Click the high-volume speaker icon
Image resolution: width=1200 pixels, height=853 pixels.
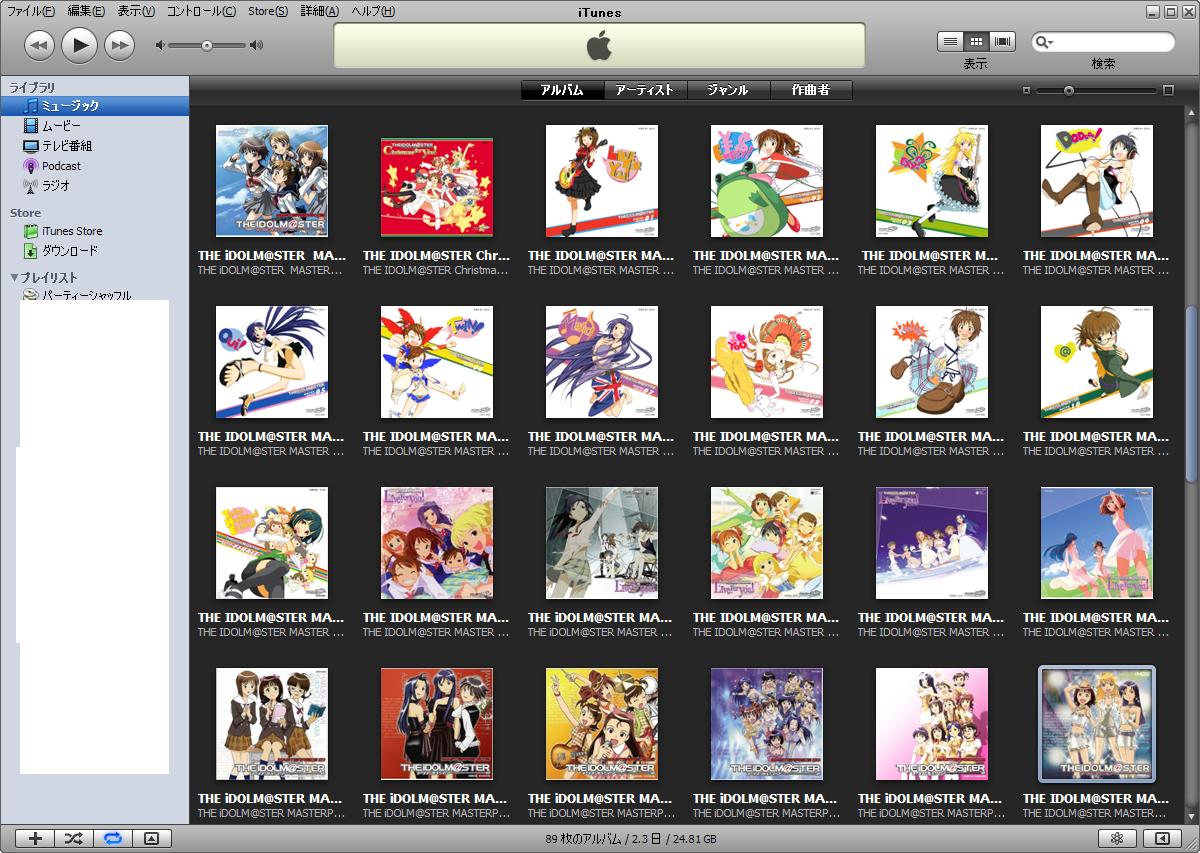point(256,45)
